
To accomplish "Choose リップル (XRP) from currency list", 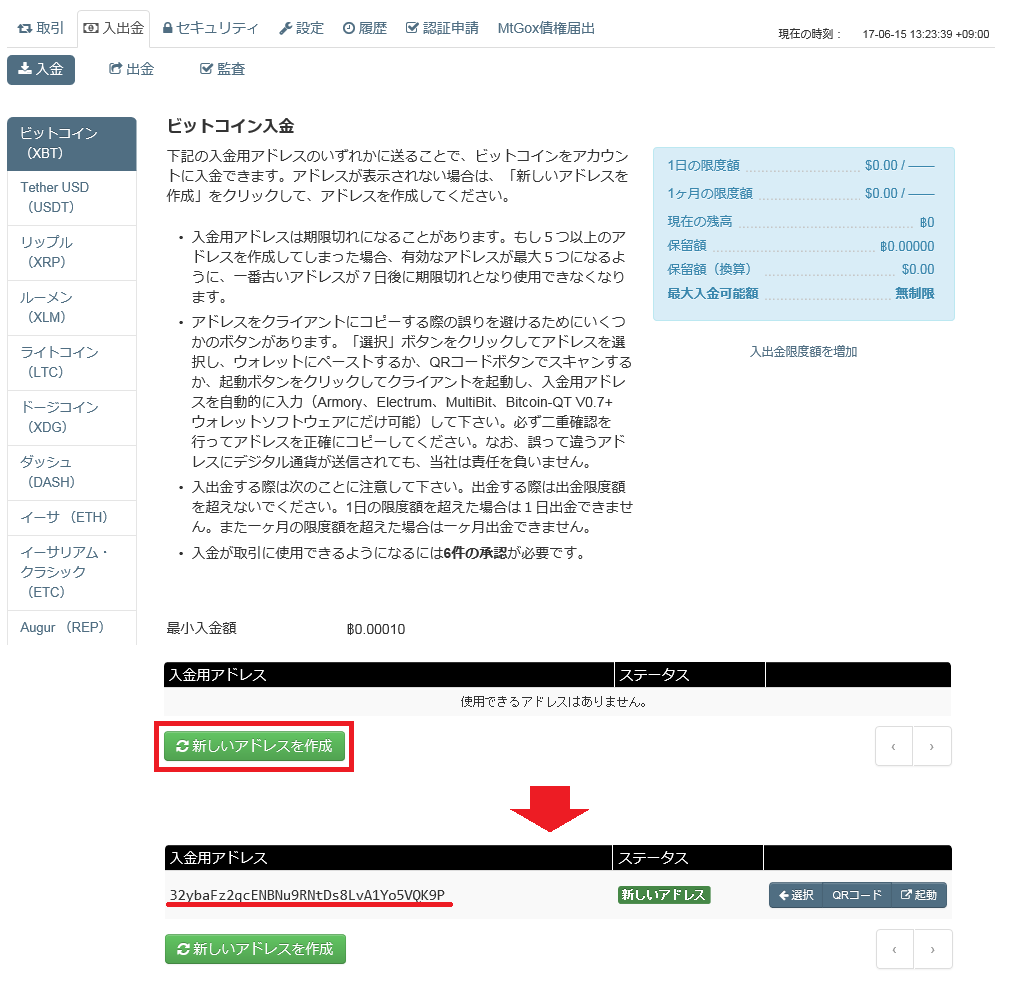I will [71, 252].
